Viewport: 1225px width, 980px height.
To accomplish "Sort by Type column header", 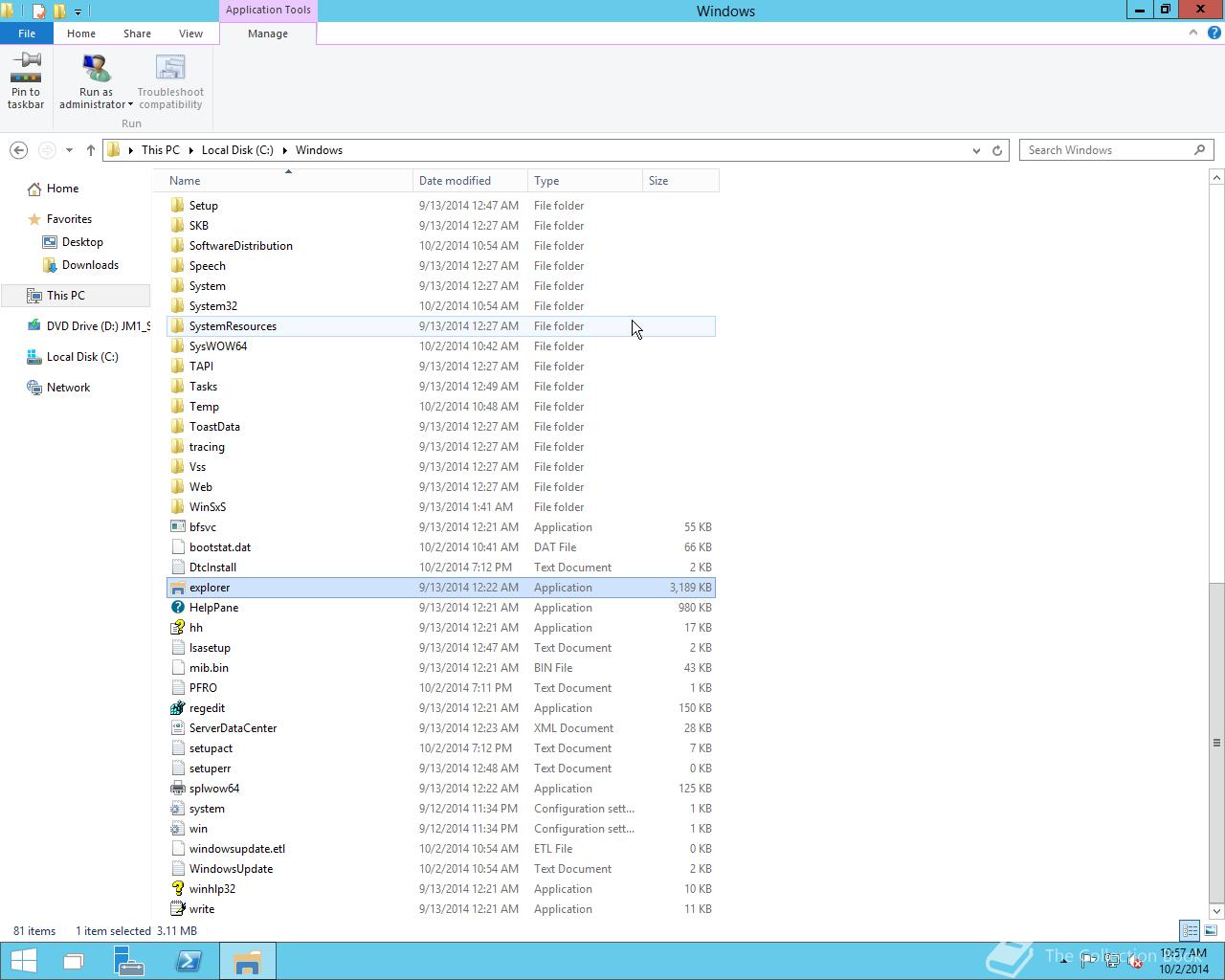I will coord(585,181).
